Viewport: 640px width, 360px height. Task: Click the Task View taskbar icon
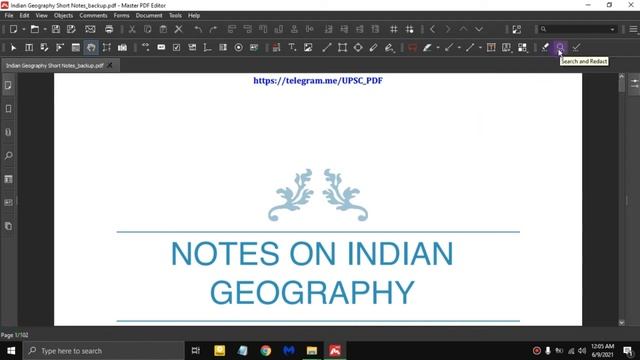(196, 351)
